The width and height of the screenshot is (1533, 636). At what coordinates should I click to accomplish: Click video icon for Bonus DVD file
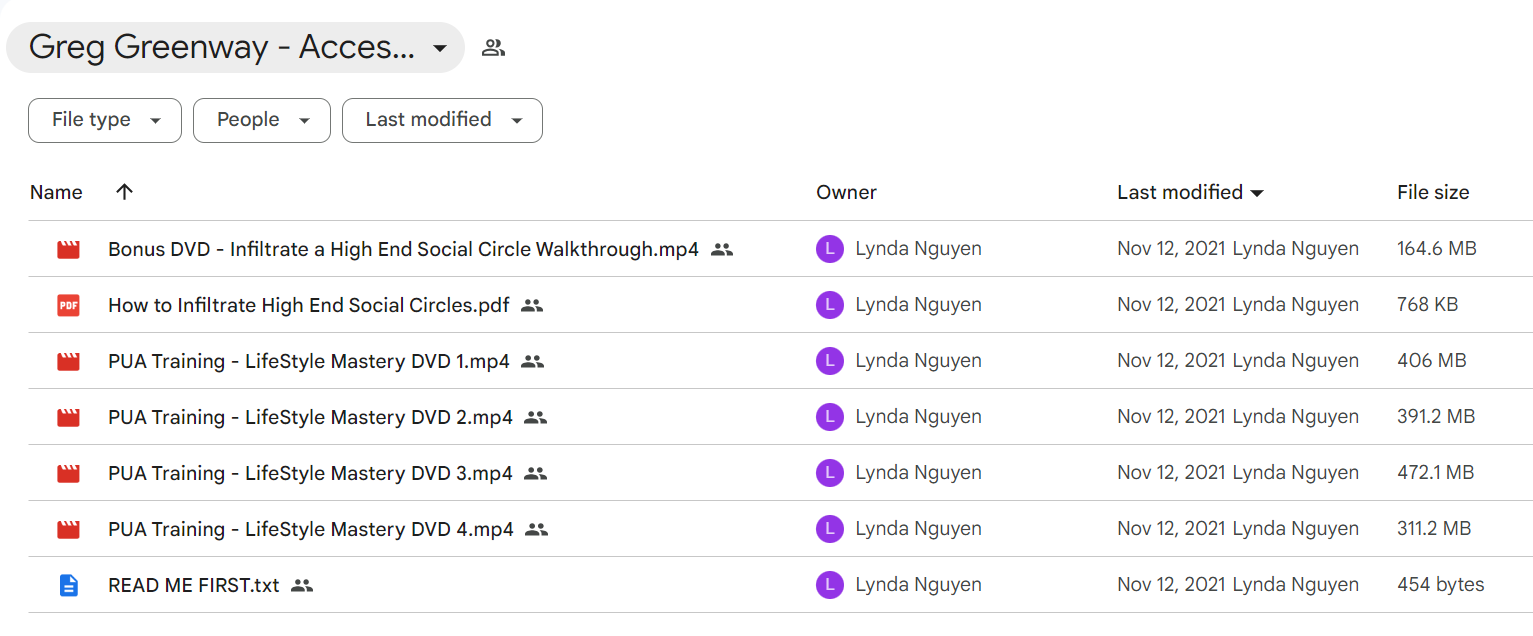(68, 250)
